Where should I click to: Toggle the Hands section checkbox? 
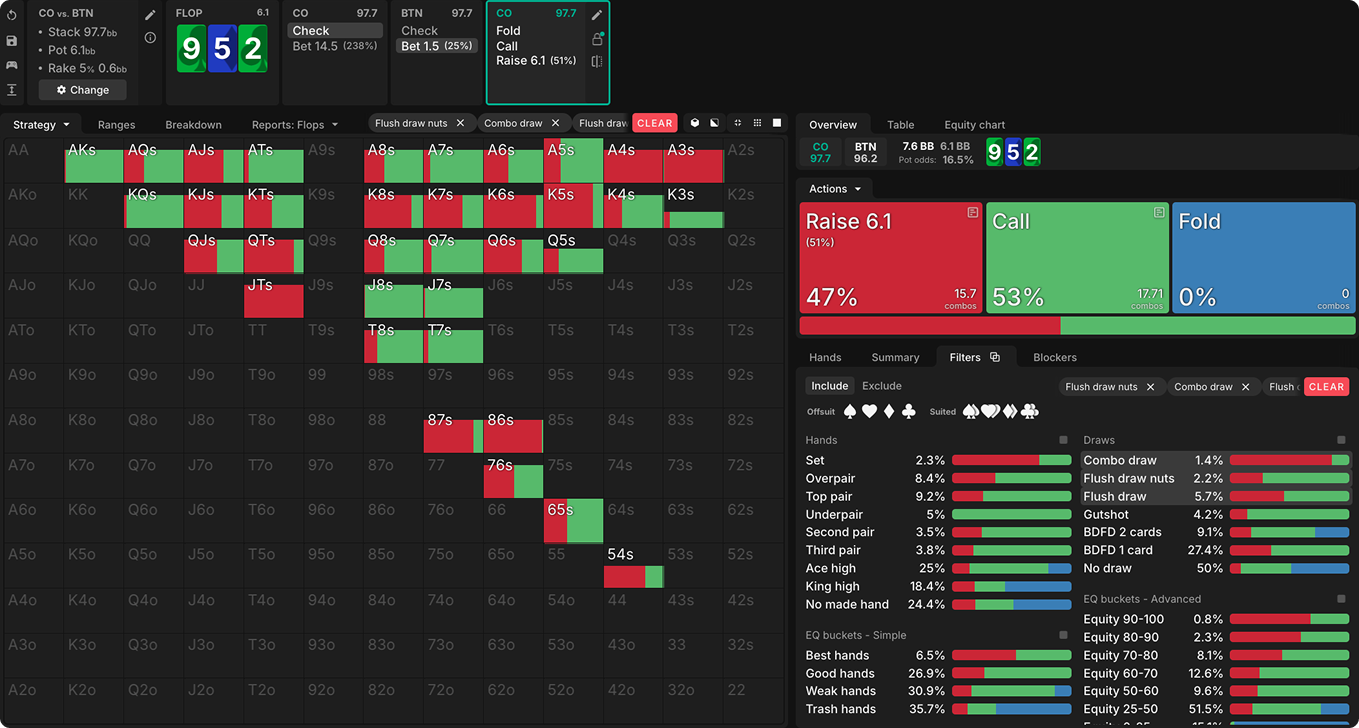click(1064, 440)
